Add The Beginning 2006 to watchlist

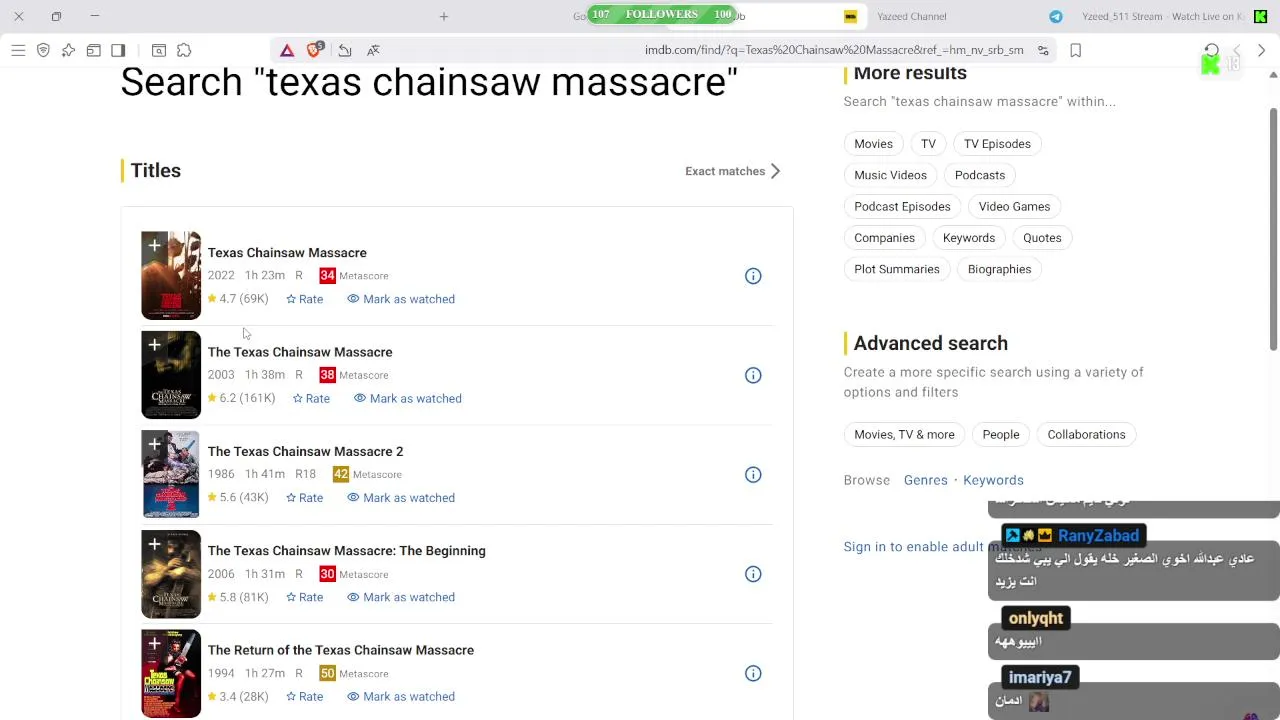point(154,543)
